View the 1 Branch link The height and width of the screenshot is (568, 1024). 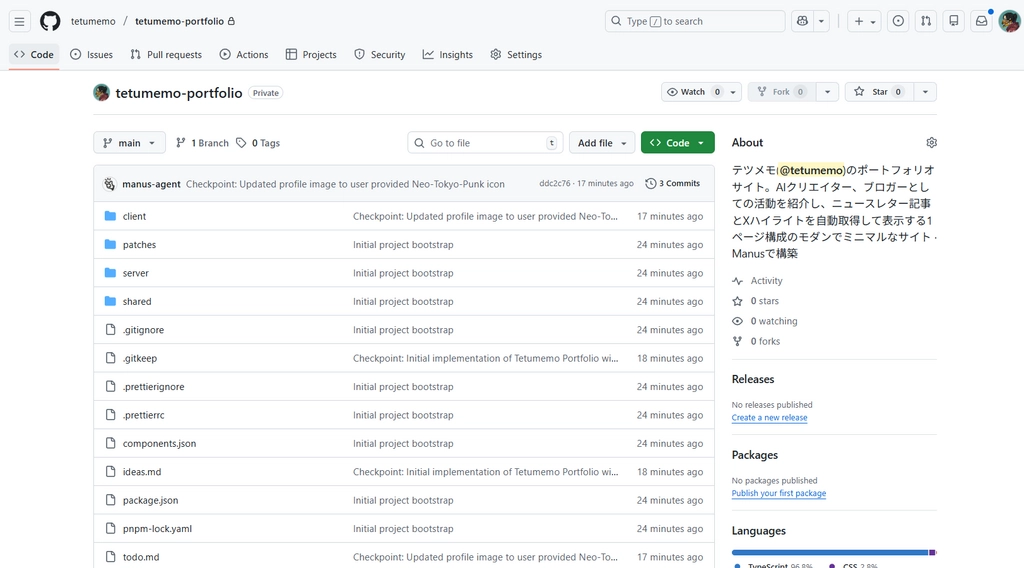point(202,143)
